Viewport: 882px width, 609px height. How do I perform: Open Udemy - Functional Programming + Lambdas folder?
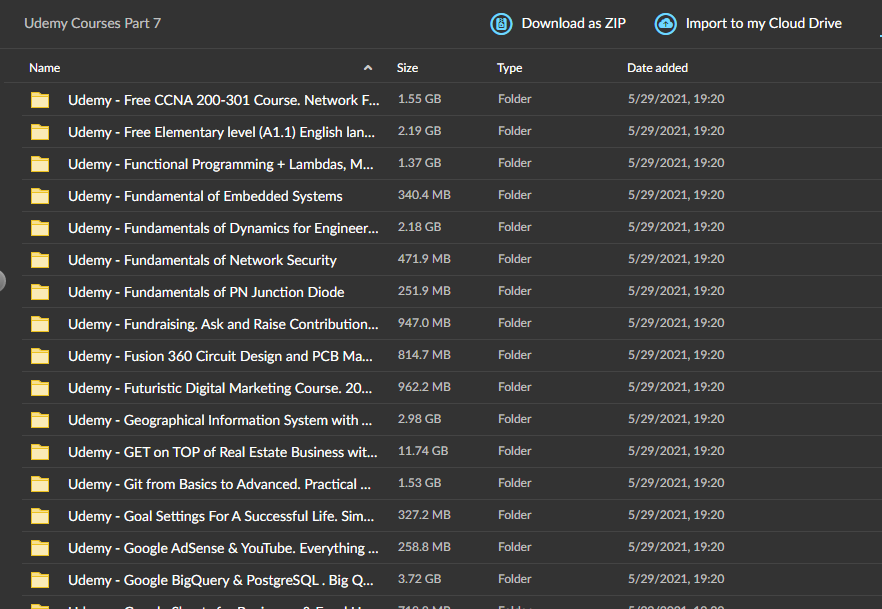[x=220, y=164]
